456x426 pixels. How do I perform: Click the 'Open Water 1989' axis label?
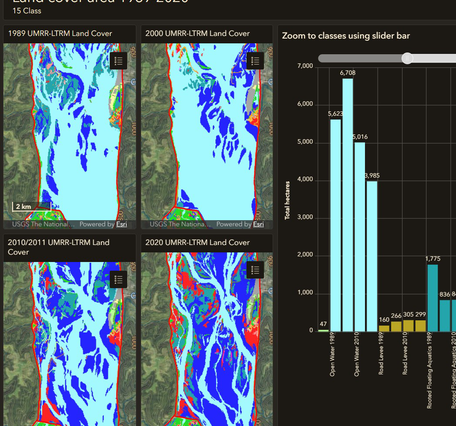click(332, 355)
